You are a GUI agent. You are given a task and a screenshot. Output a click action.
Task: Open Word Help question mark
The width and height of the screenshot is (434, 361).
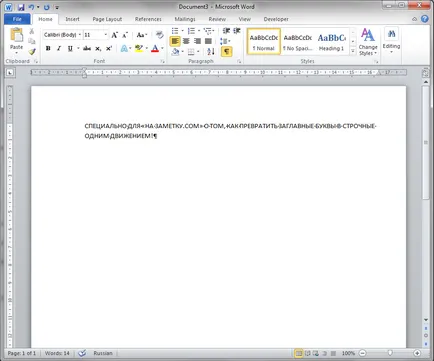tap(424, 19)
